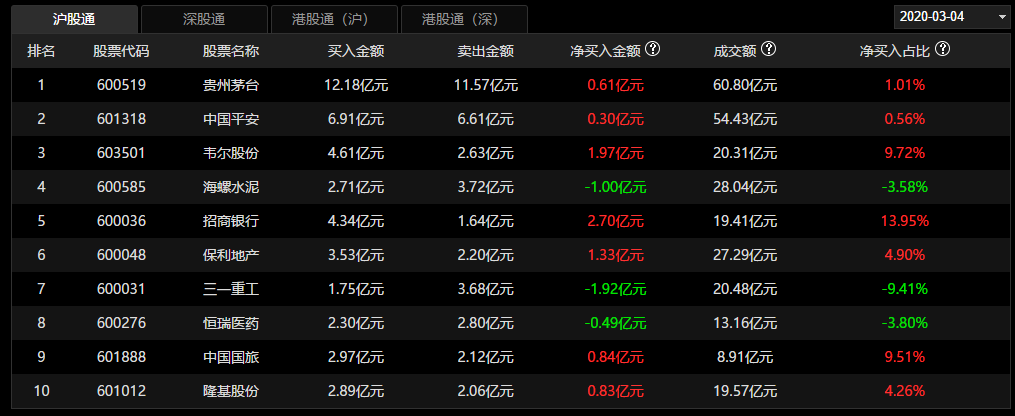Select stock name 招商银行
The width and height of the screenshot is (1015, 416).
point(231,221)
